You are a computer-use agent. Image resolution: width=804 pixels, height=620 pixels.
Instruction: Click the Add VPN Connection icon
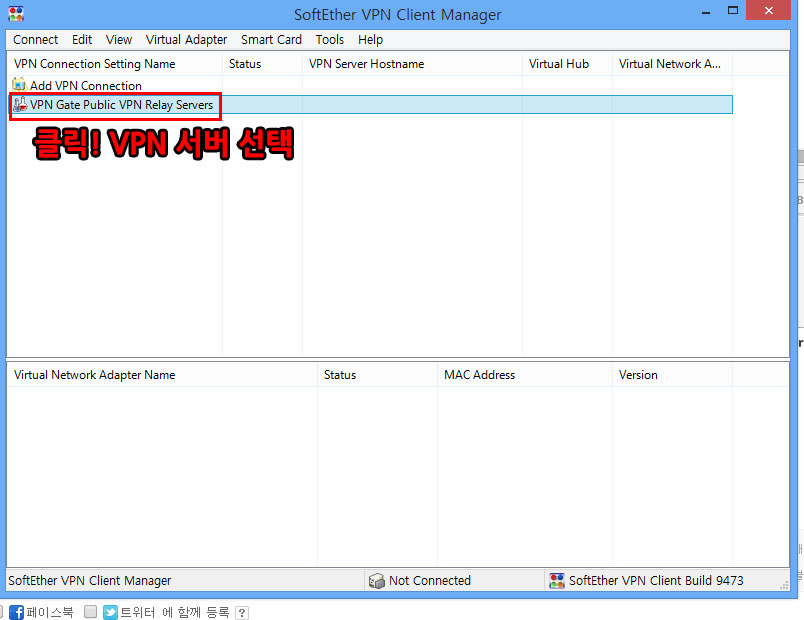coord(19,84)
